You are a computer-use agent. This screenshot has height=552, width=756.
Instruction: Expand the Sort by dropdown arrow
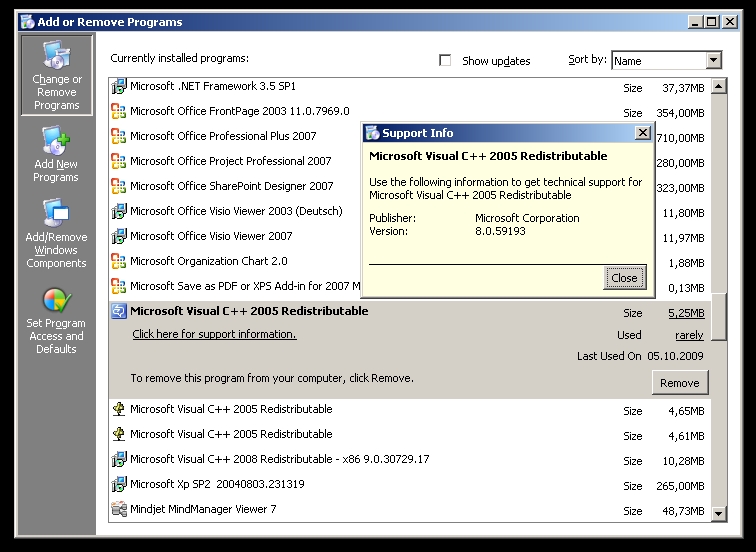(x=713, y=61)
